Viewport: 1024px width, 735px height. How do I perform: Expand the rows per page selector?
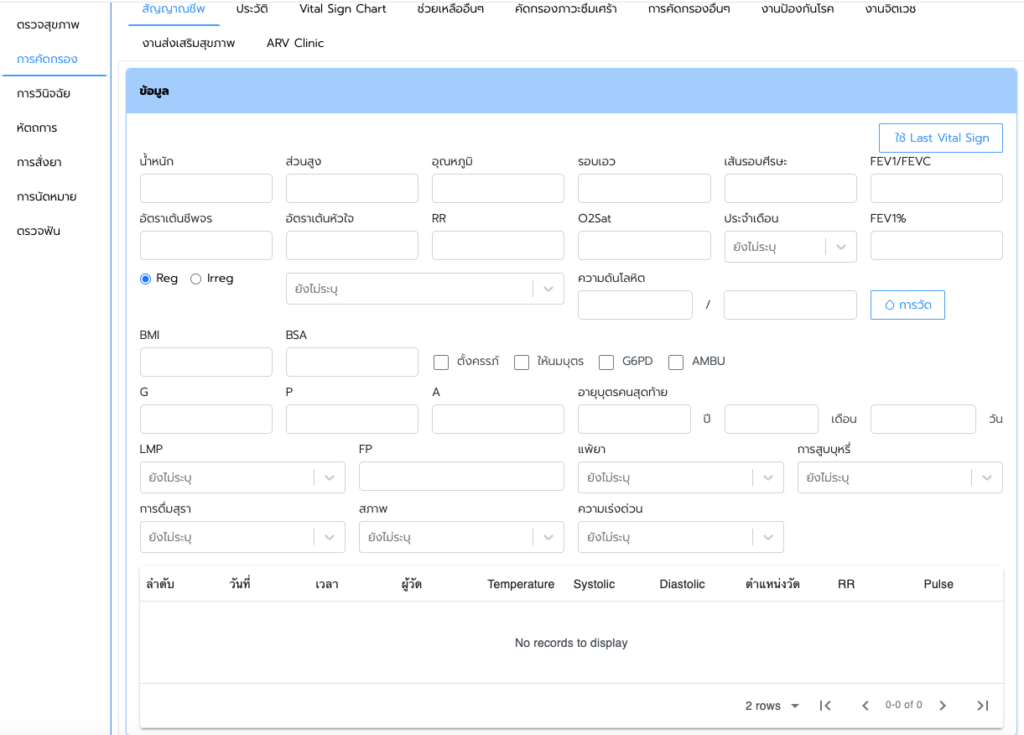click(x=772, y=706)
